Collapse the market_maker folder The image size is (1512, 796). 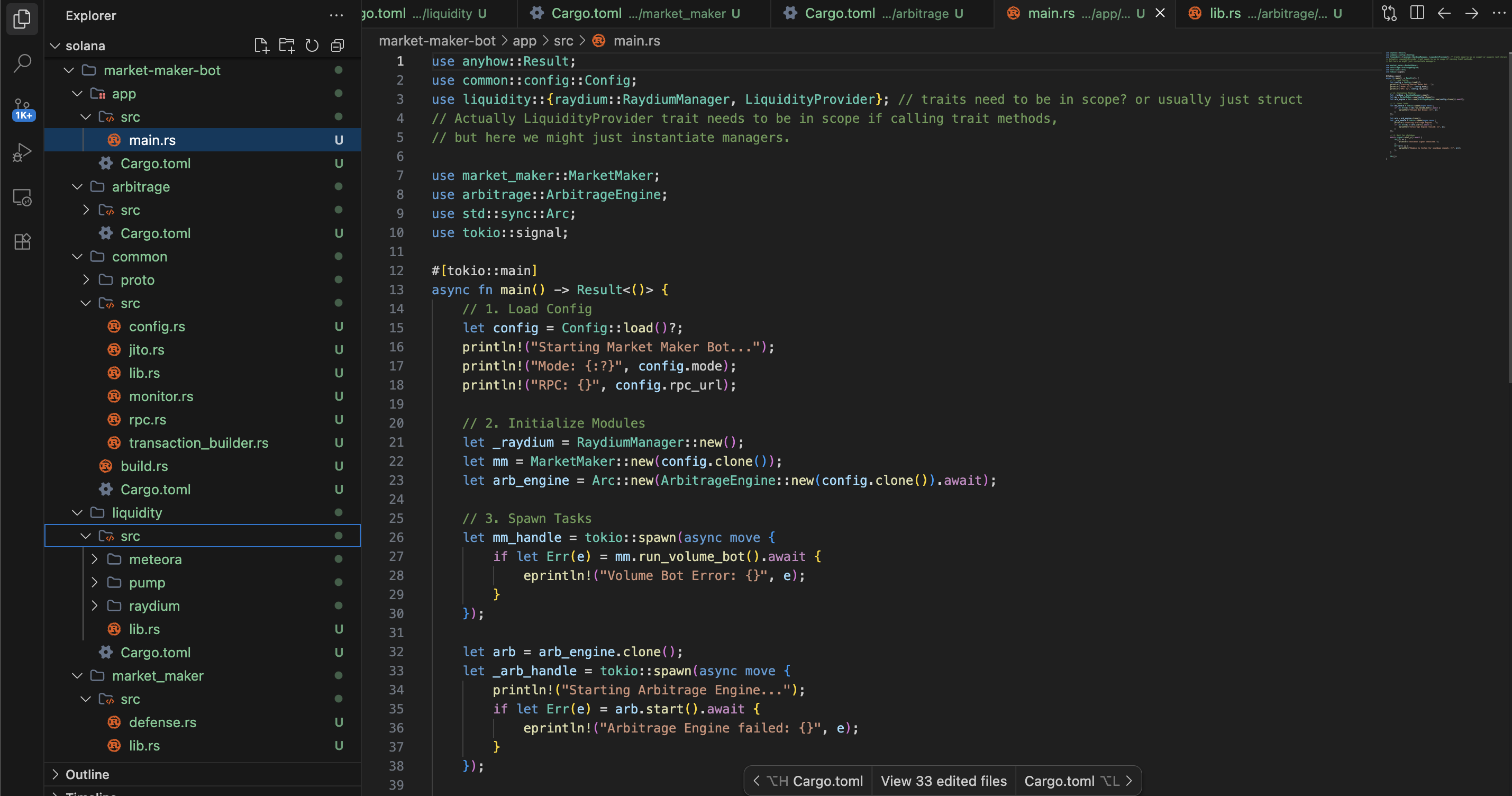157,676
